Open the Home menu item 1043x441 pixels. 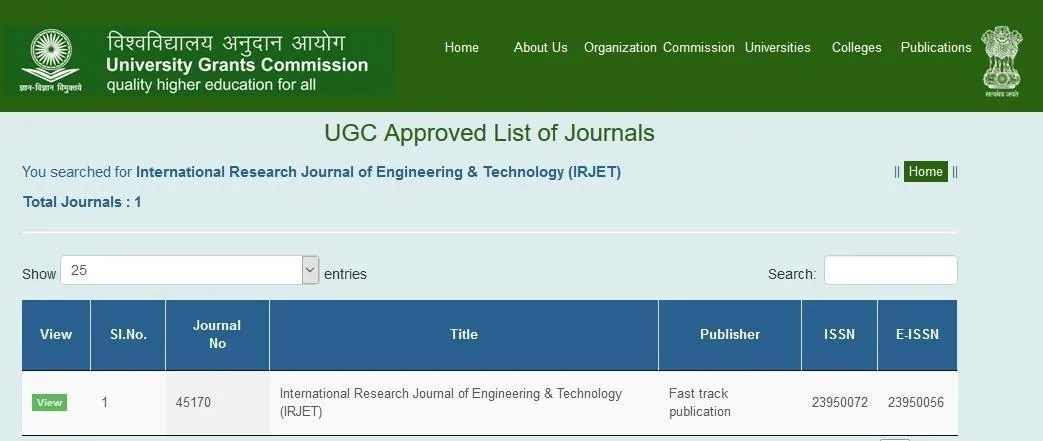click(462, 47)
